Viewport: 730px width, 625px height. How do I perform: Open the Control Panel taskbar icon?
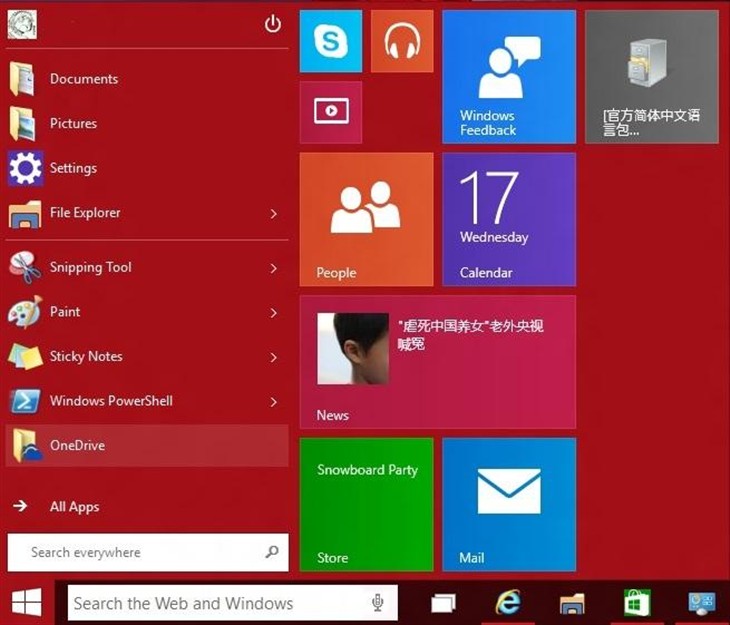[x=702, y=603]
